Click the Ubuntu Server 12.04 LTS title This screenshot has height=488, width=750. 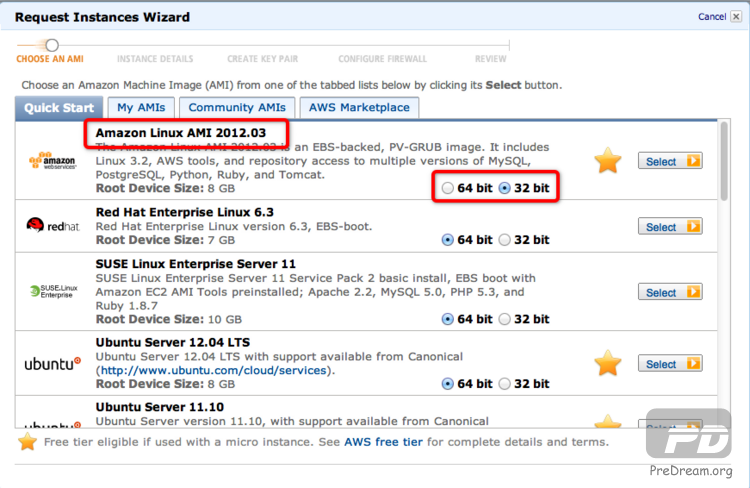[x=172, y=342]
